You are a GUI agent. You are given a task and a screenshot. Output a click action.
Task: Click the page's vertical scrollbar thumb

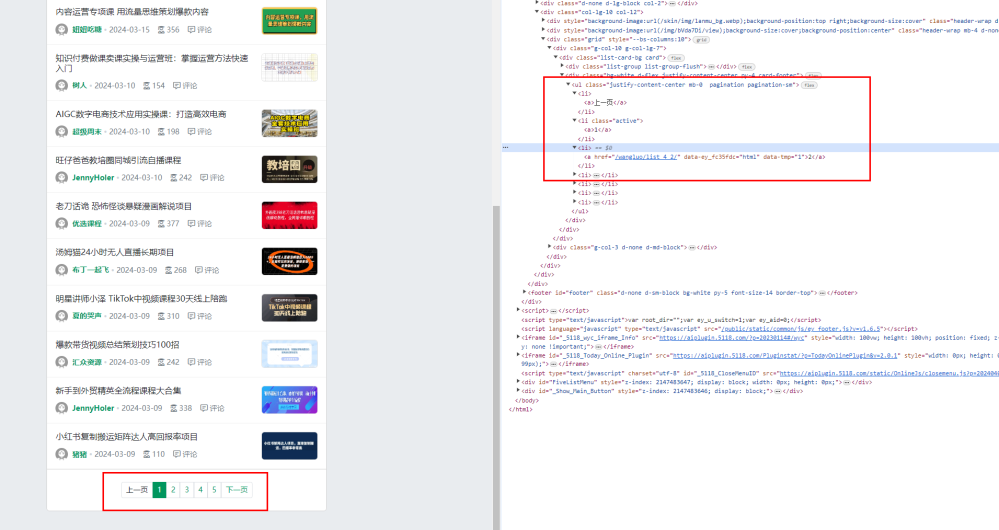point(496,368)
